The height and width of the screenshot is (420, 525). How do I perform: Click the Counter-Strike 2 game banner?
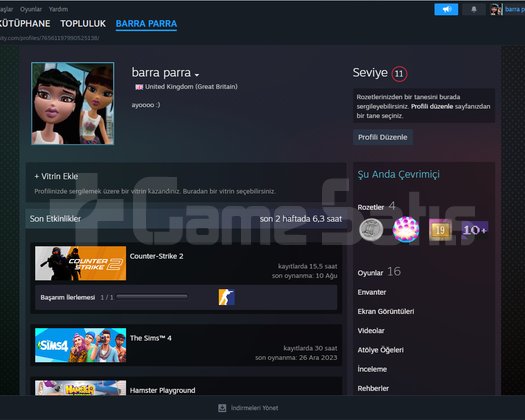pos(81,263)
